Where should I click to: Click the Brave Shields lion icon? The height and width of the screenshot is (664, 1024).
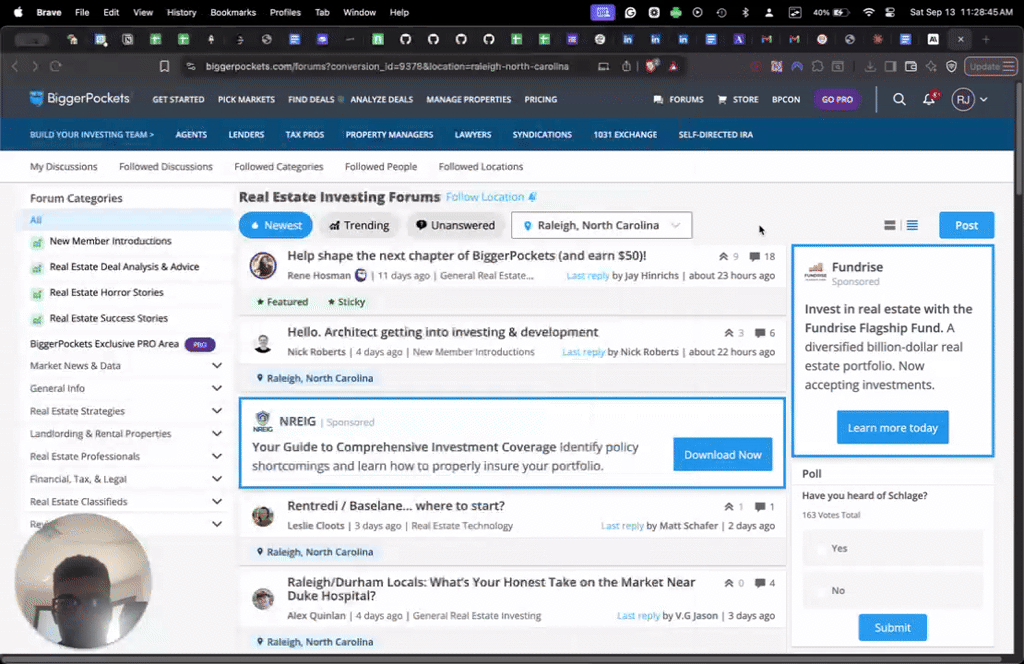pos(651,66)
